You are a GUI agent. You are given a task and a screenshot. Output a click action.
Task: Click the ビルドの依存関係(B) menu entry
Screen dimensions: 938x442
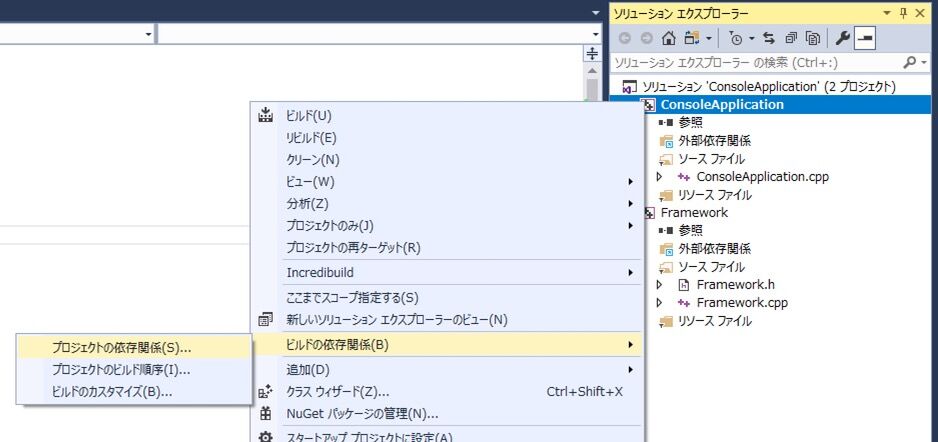coord(446,345)
